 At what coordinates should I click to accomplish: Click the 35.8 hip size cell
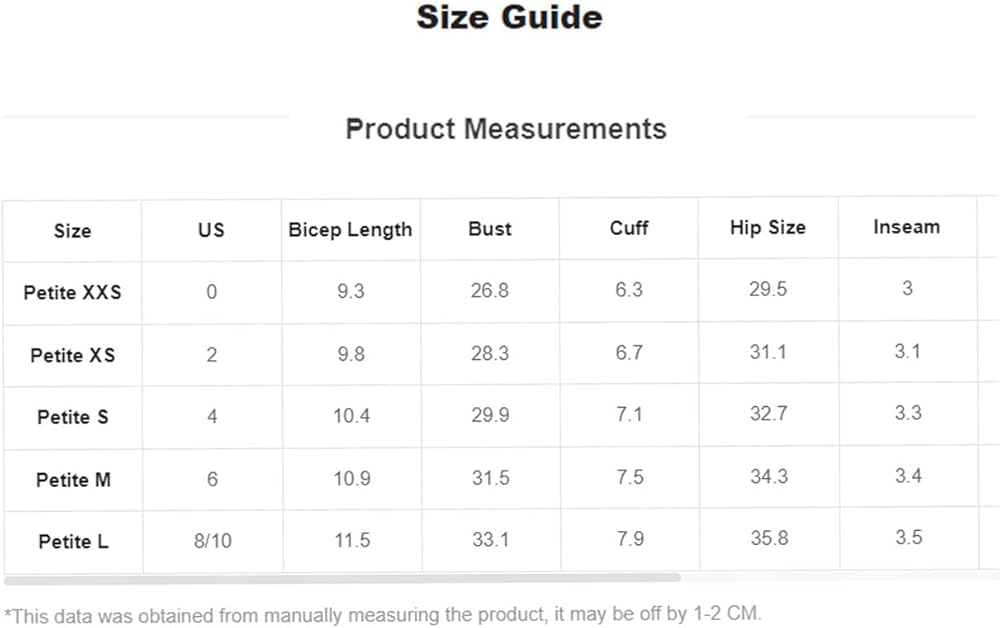[769, 538]
